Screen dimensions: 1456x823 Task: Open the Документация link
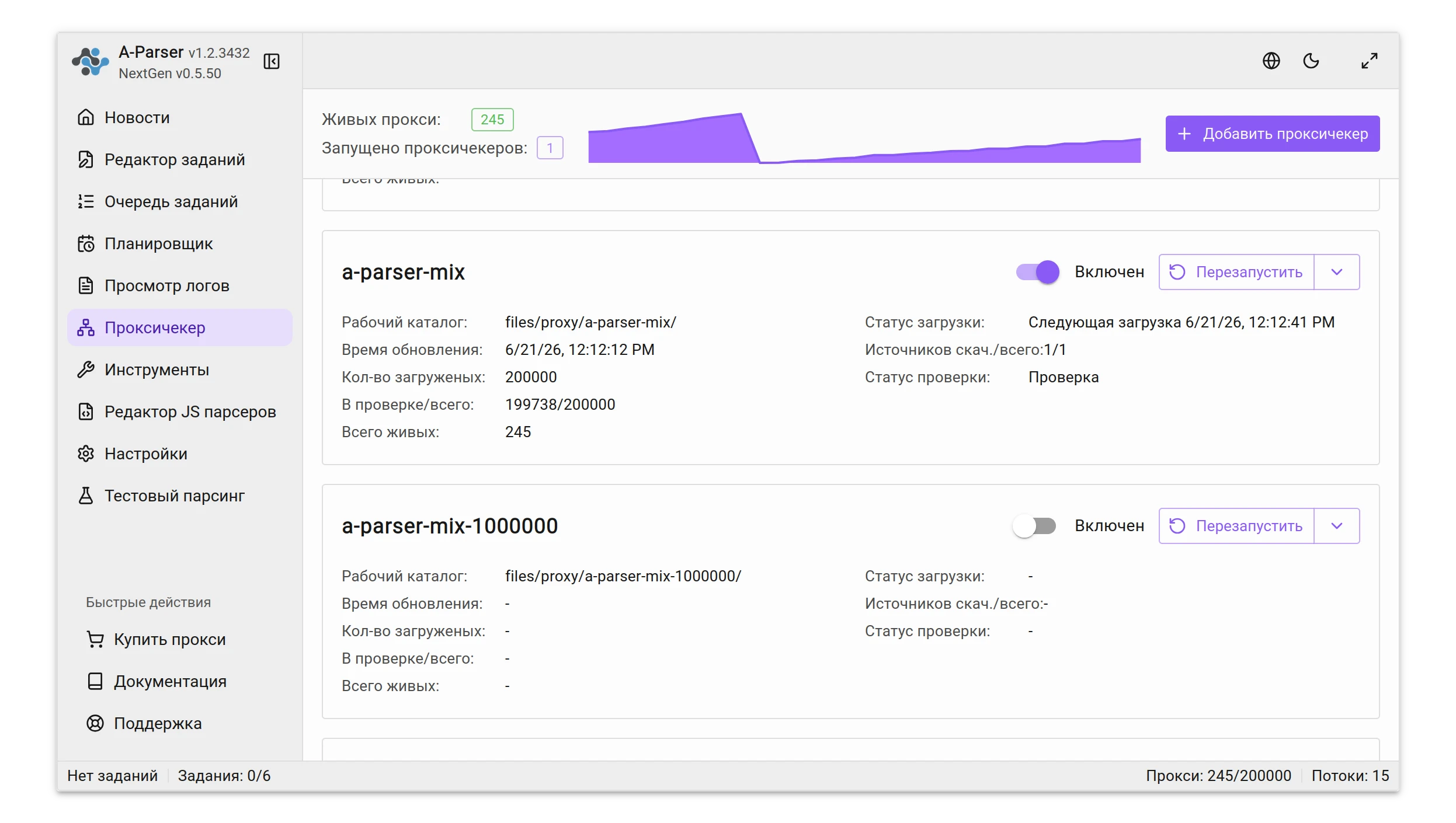(x=180, y=681)
